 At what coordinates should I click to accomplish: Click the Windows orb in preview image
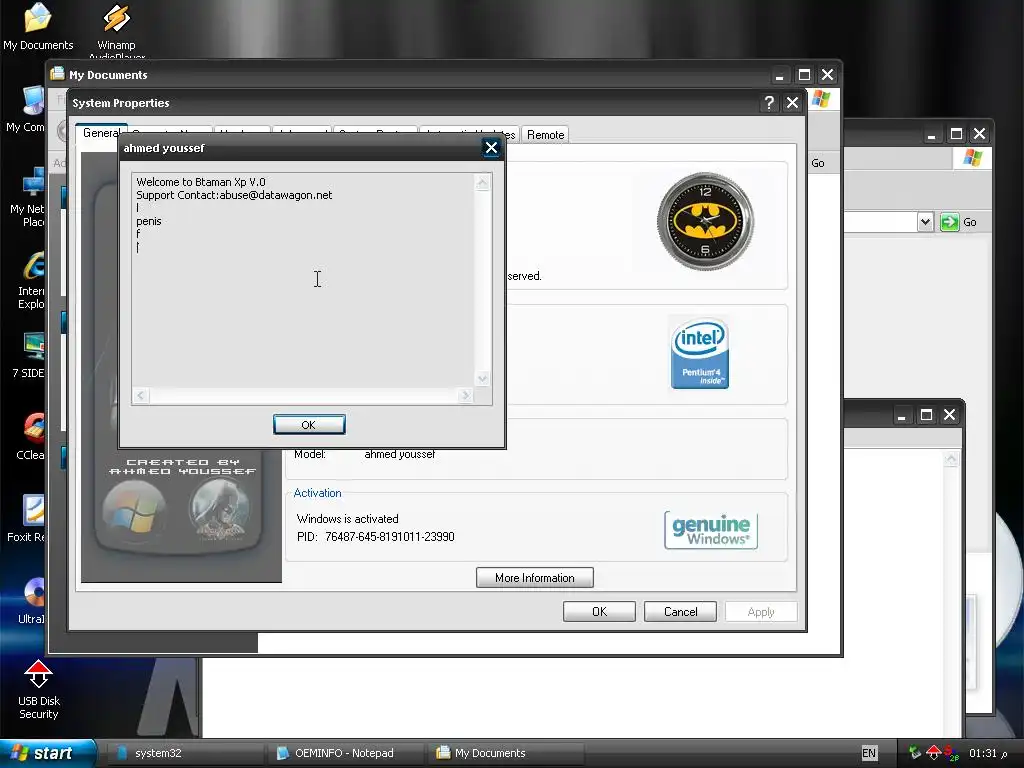pyautogui.click(x=135, y=511)
